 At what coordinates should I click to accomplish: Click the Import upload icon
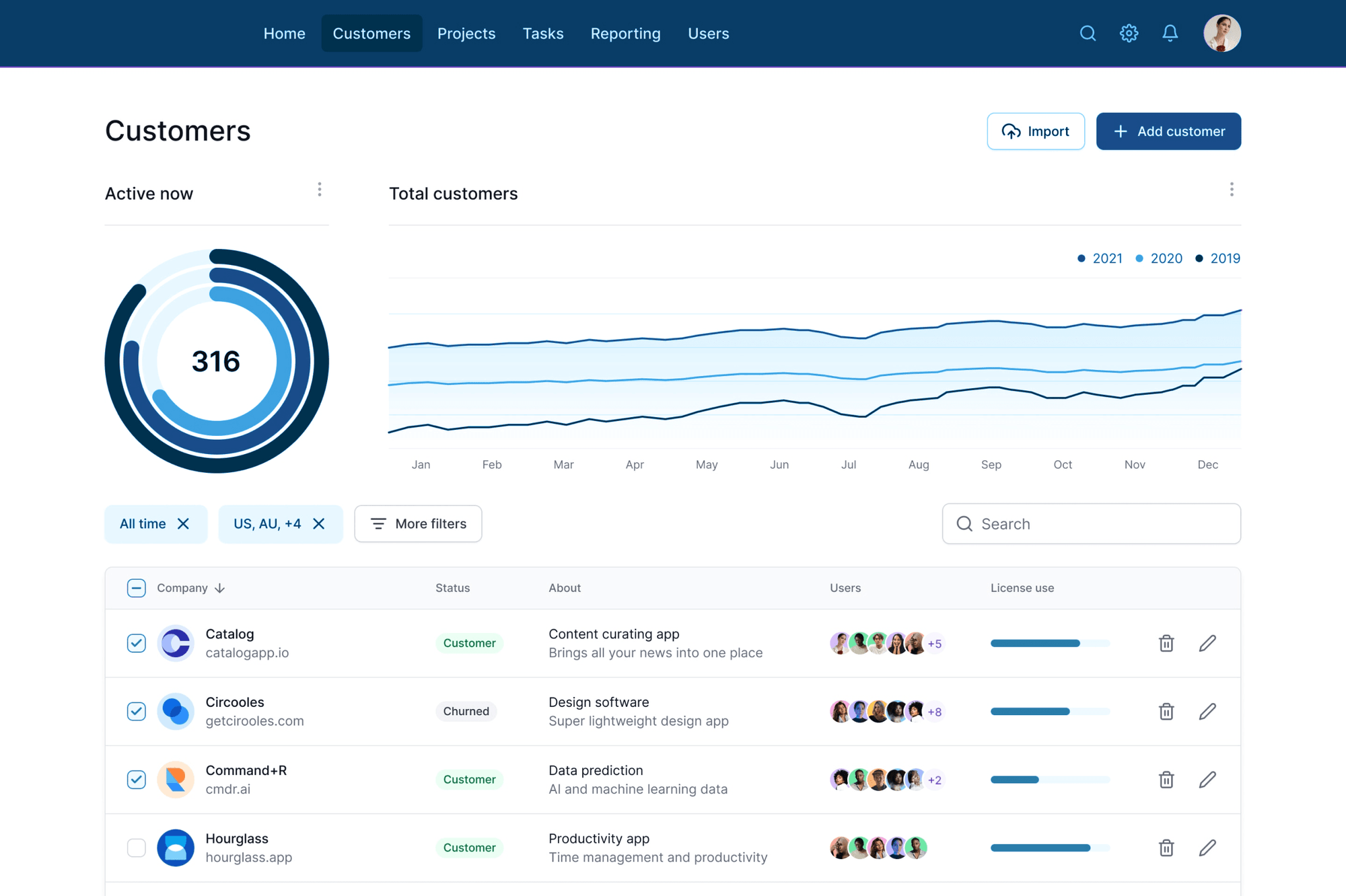pyautogui.click(x=1012, y=131)
